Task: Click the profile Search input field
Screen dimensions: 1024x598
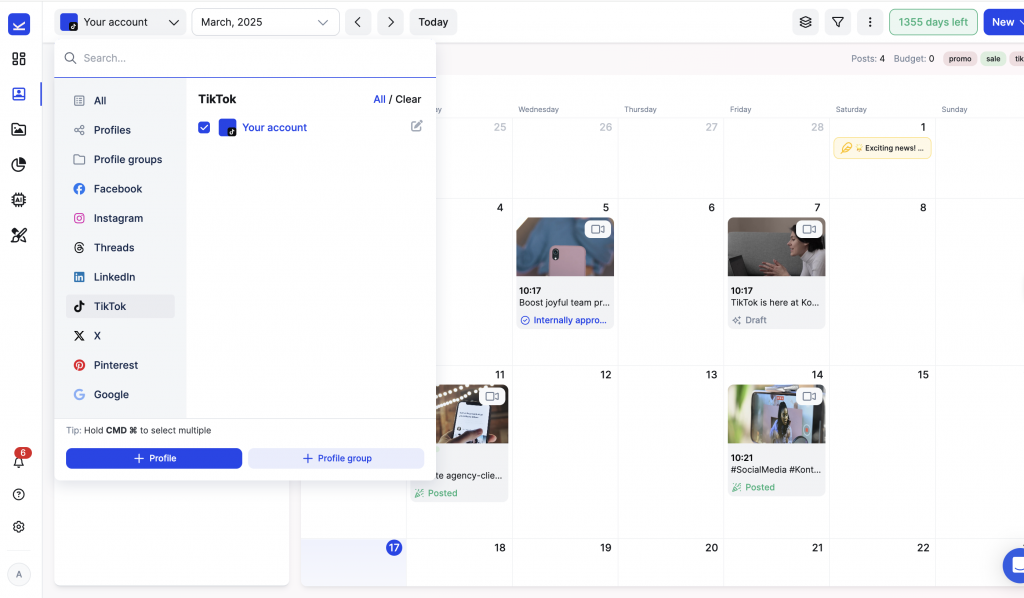Action: (250, 58)
